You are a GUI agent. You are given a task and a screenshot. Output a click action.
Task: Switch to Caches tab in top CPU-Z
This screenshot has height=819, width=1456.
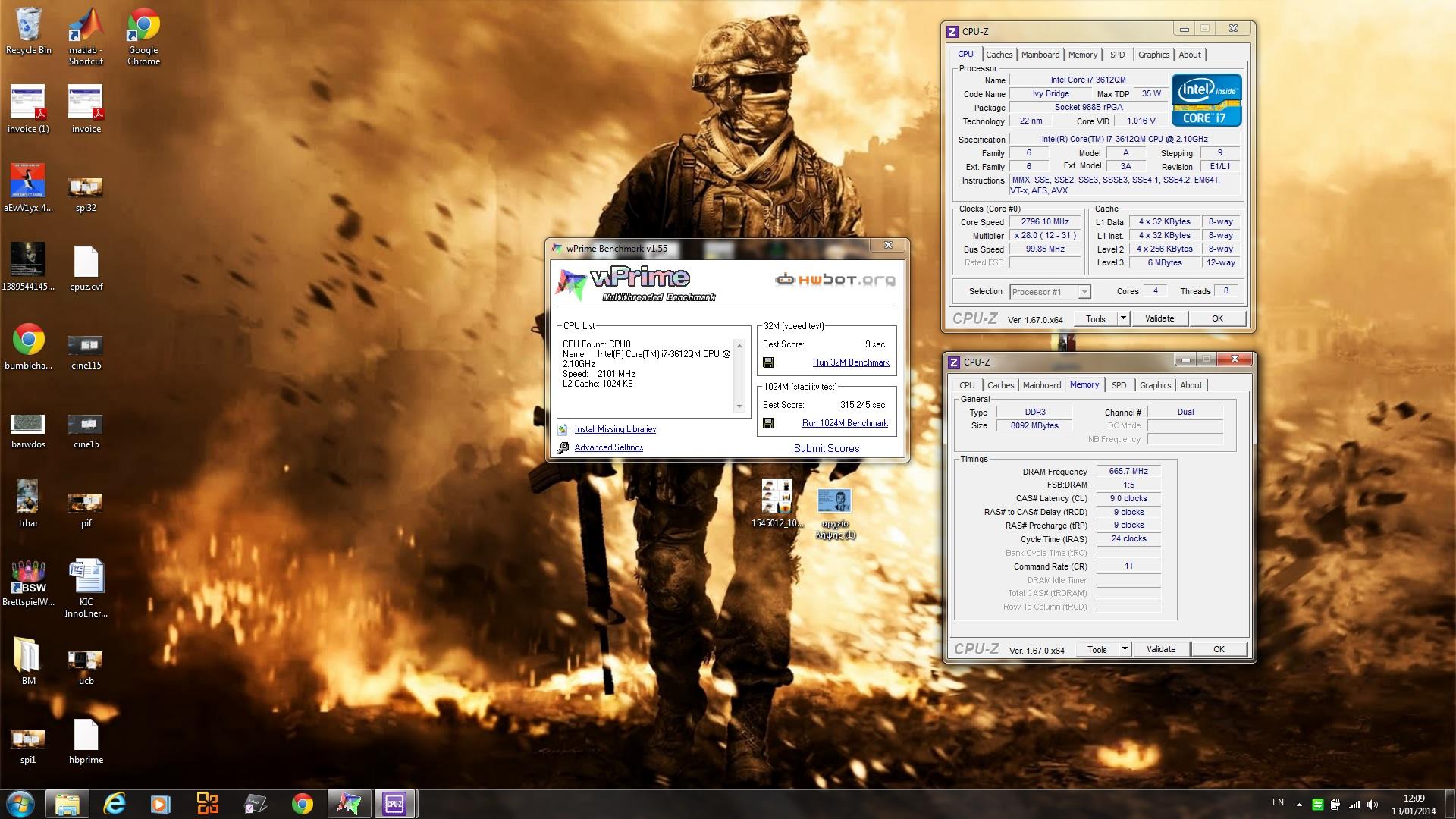point(999,55)
